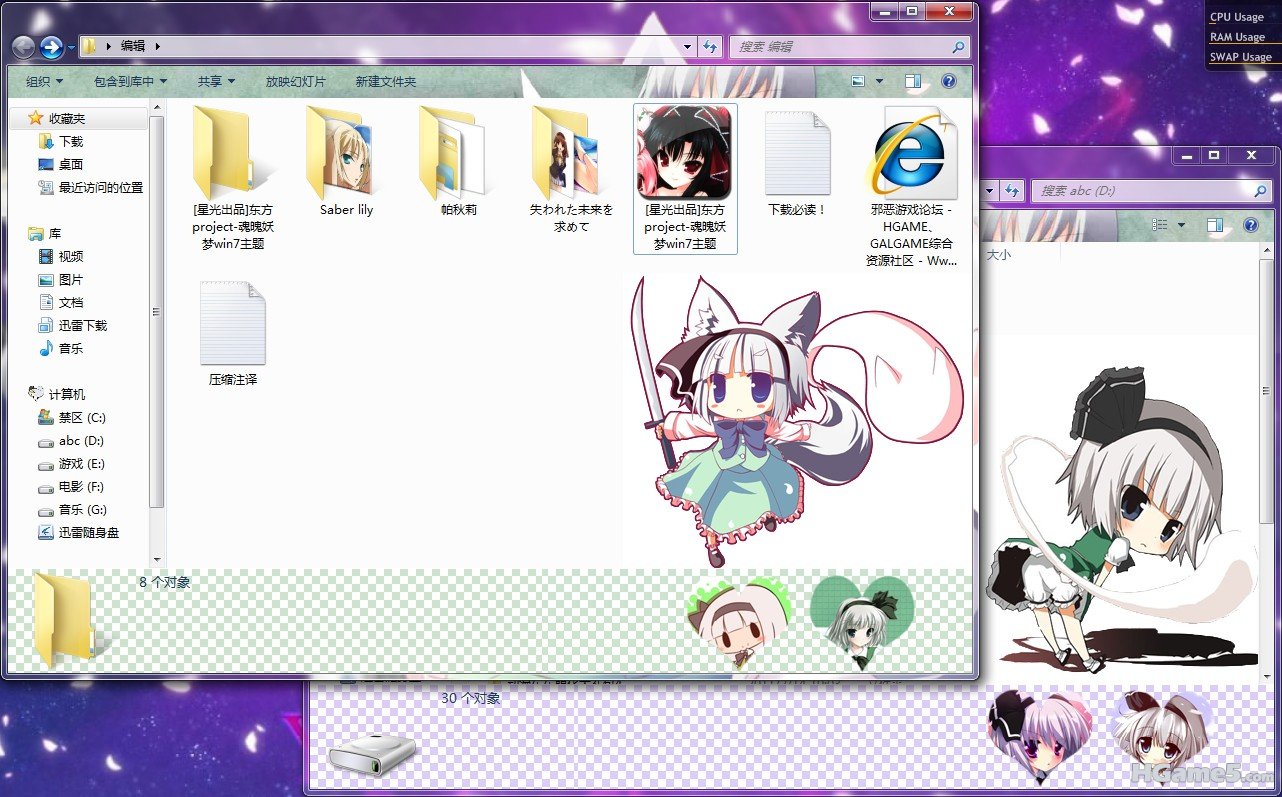The height and width of the screenshot is (797, 1282).
Task: Click the 30 个对象 status text
Action: (471, 698)
